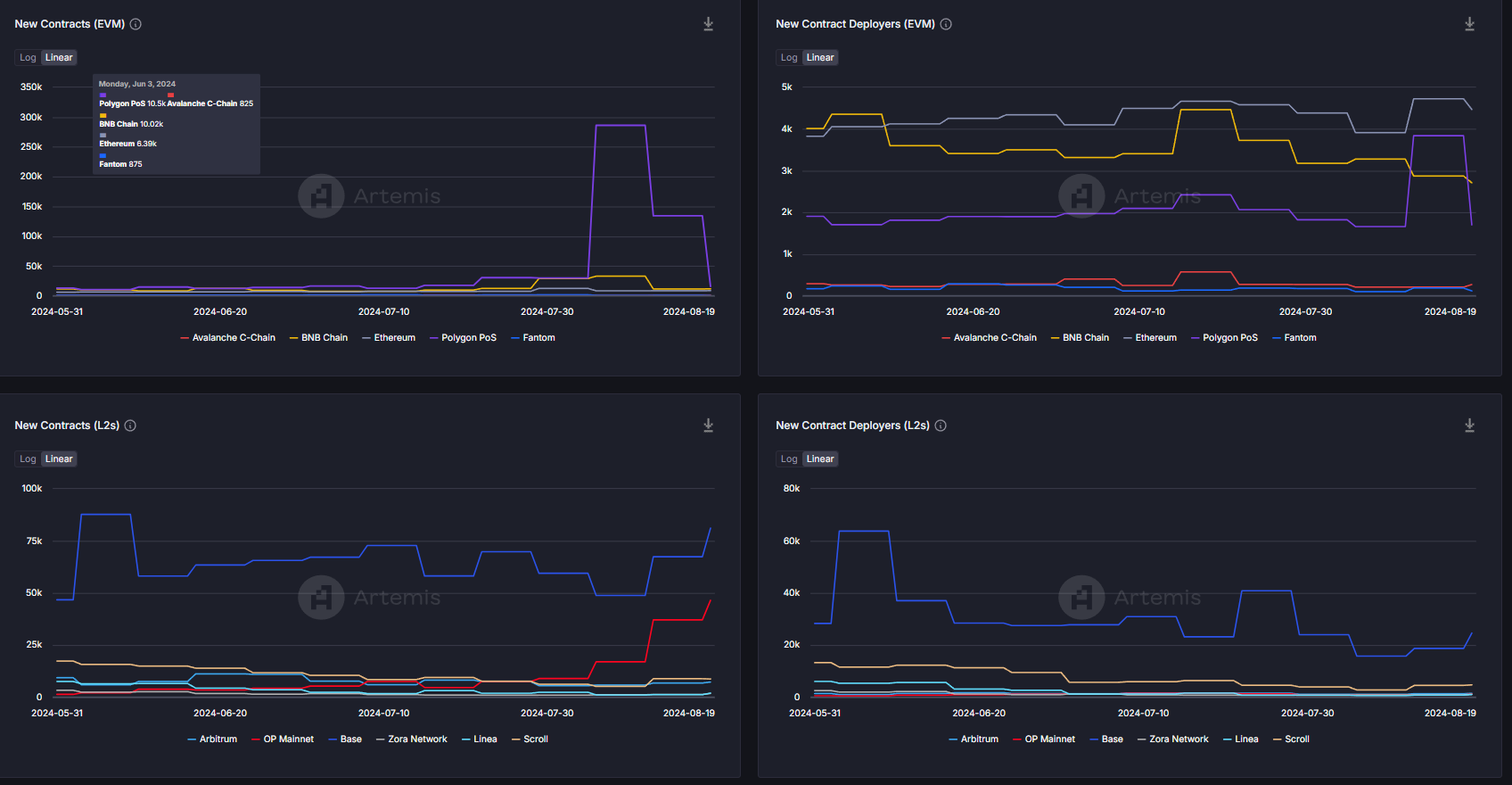Toggle OP Mainnet legend in New Contracts (L2s)
The width and height of the screenshot is (1512, 785).
[x=283, y=740]
